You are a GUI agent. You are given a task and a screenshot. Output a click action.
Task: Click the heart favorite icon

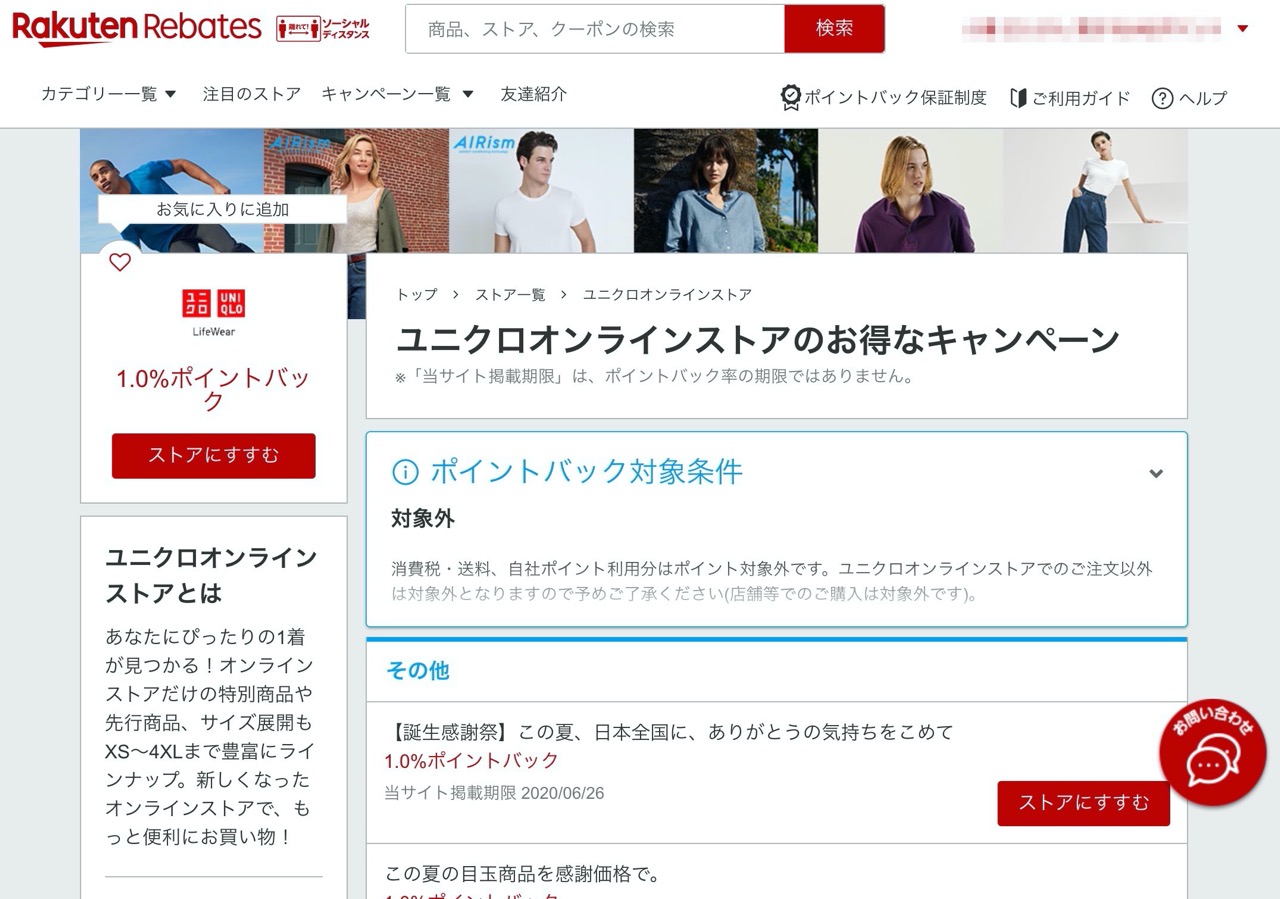pos(120,263)
